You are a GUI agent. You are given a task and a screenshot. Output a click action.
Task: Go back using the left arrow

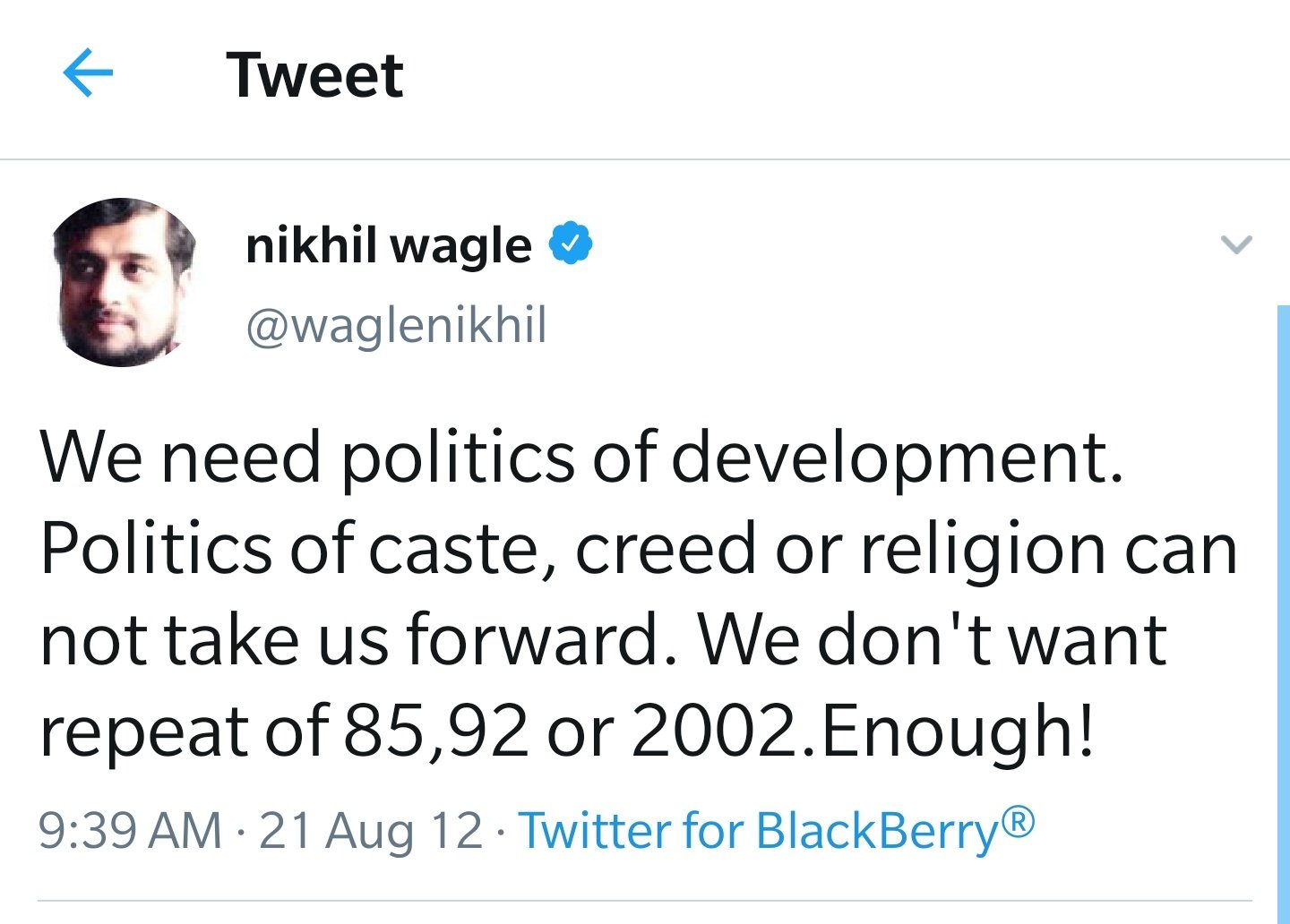pos(88,74)
